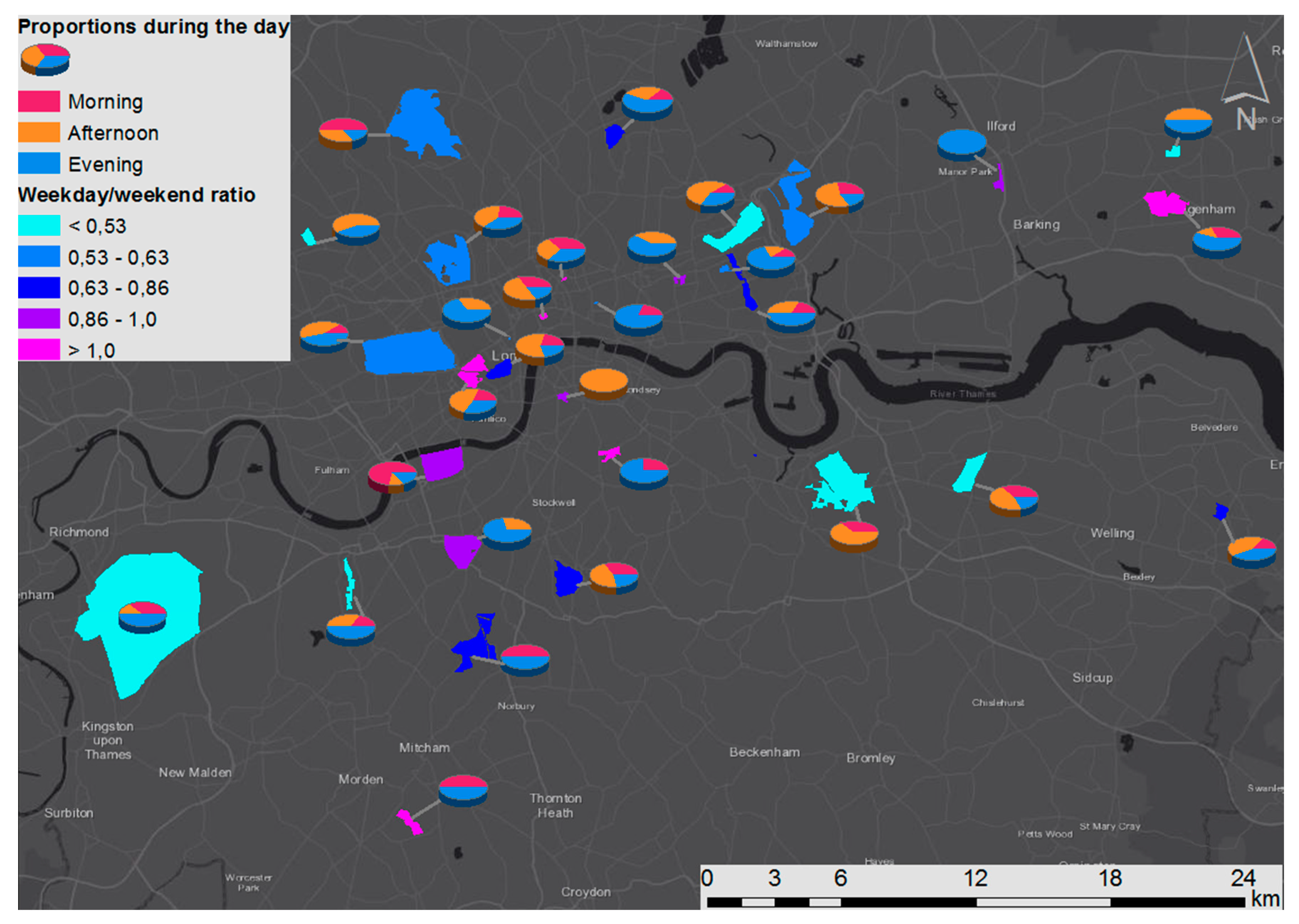Viewport: 1299px width, 924px height.
Task: Click the magenta '> 1,0' ratio swatch
Action: pos(39,349)
